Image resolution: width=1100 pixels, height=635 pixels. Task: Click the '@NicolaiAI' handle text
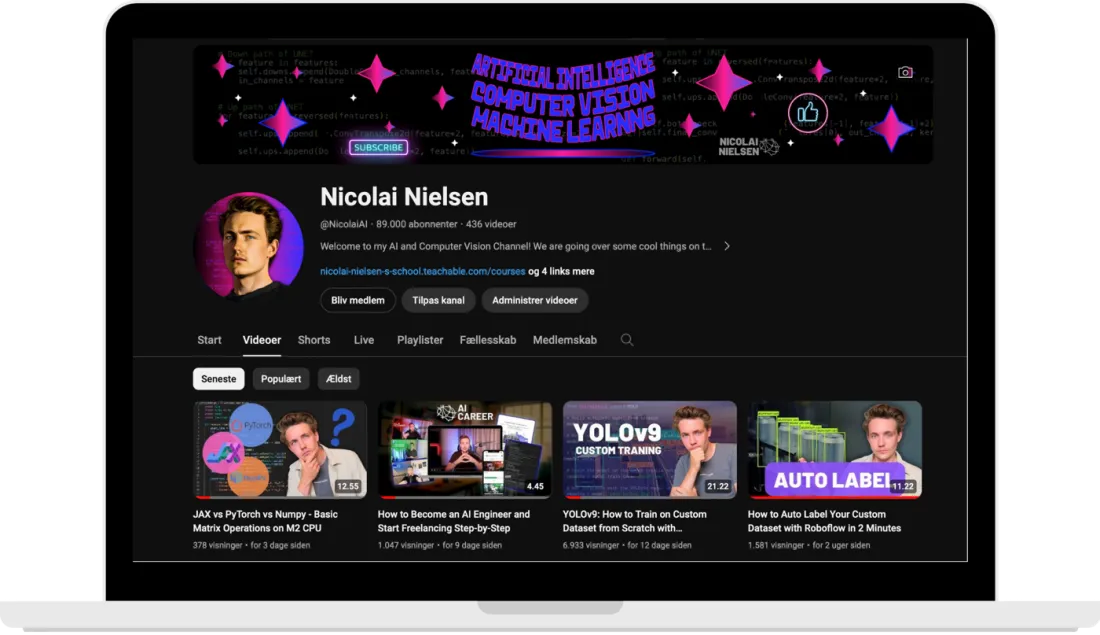tap(344, 225)
